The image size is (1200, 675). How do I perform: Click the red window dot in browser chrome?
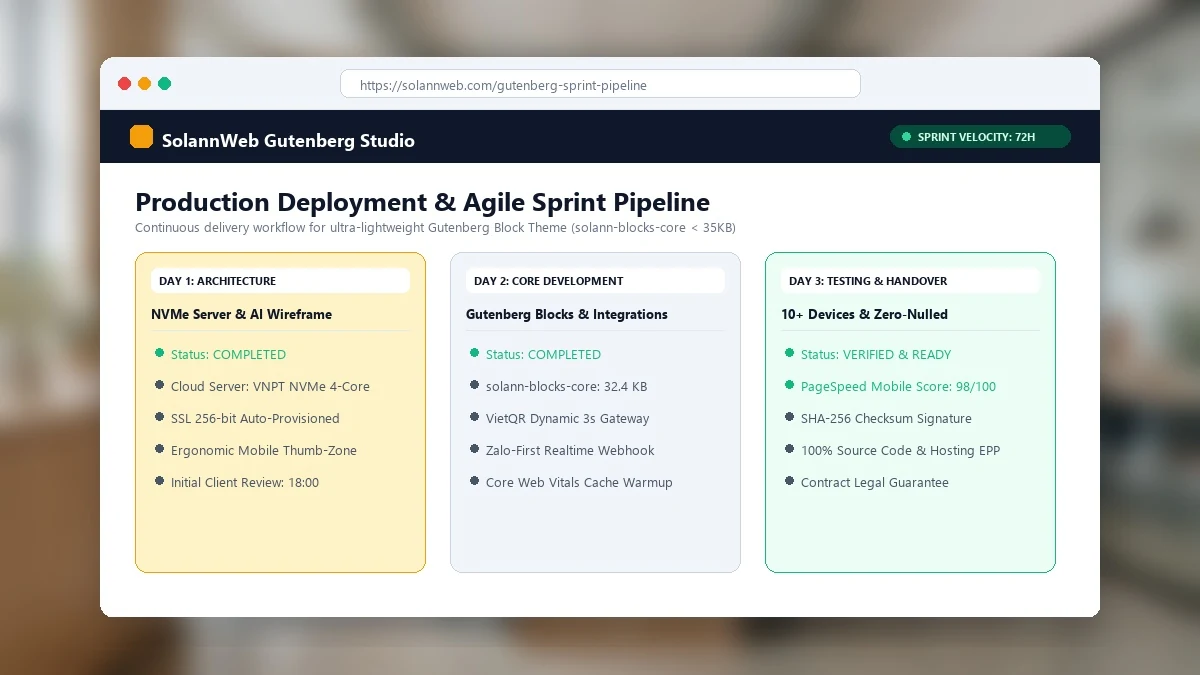124,84
